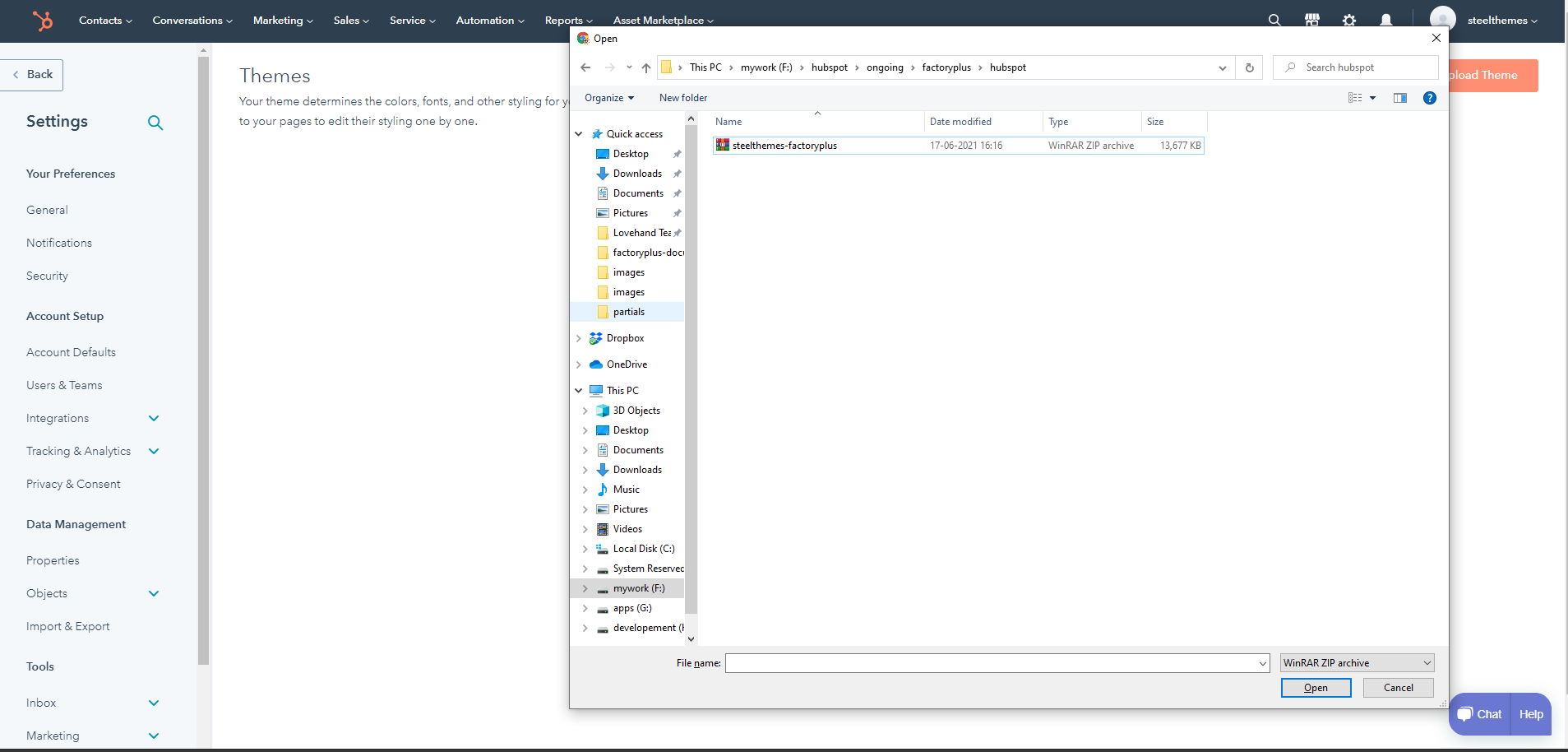Click the search icon beside Settings
The image size is (1568, 752).
click(x=155, y=123)
